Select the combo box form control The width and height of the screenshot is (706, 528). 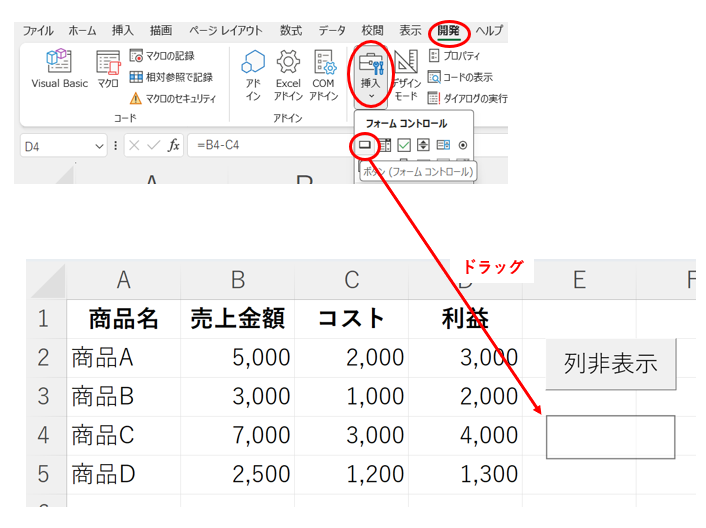tap(385, 145)
